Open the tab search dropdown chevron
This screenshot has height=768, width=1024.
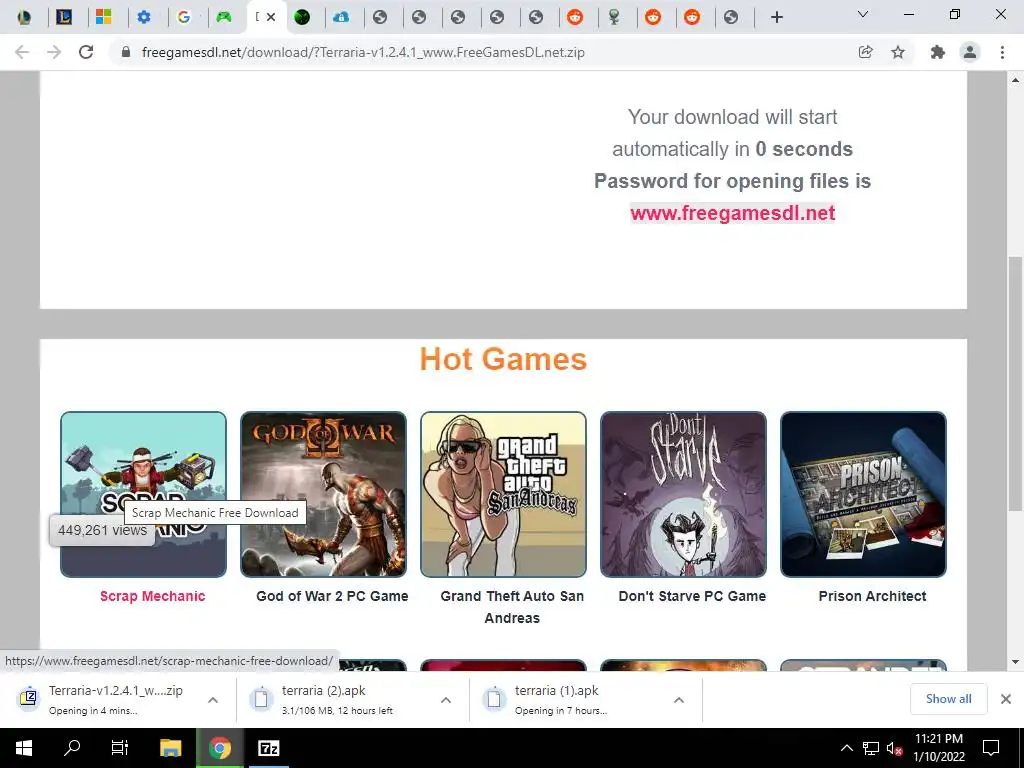pos(863,14)
